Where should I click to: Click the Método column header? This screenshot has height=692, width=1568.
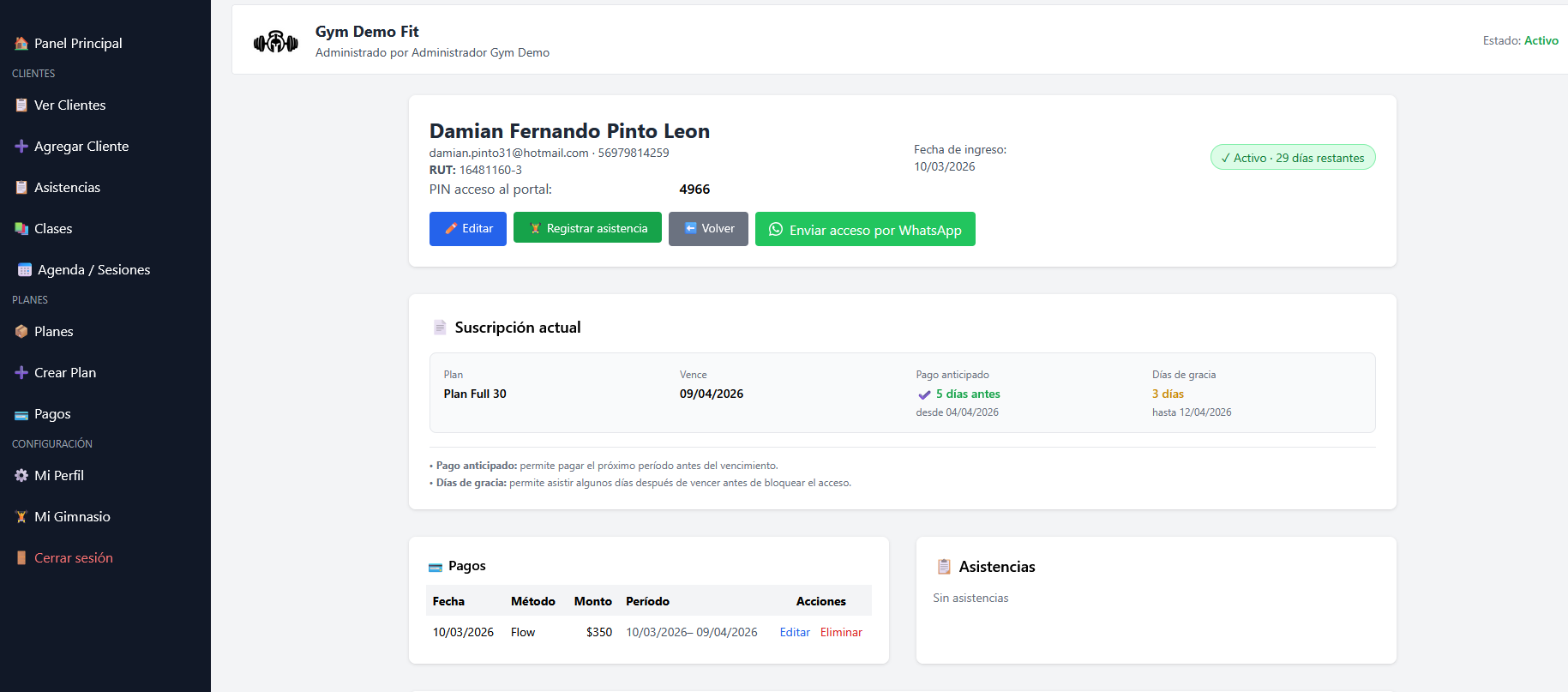coord(533,602)
